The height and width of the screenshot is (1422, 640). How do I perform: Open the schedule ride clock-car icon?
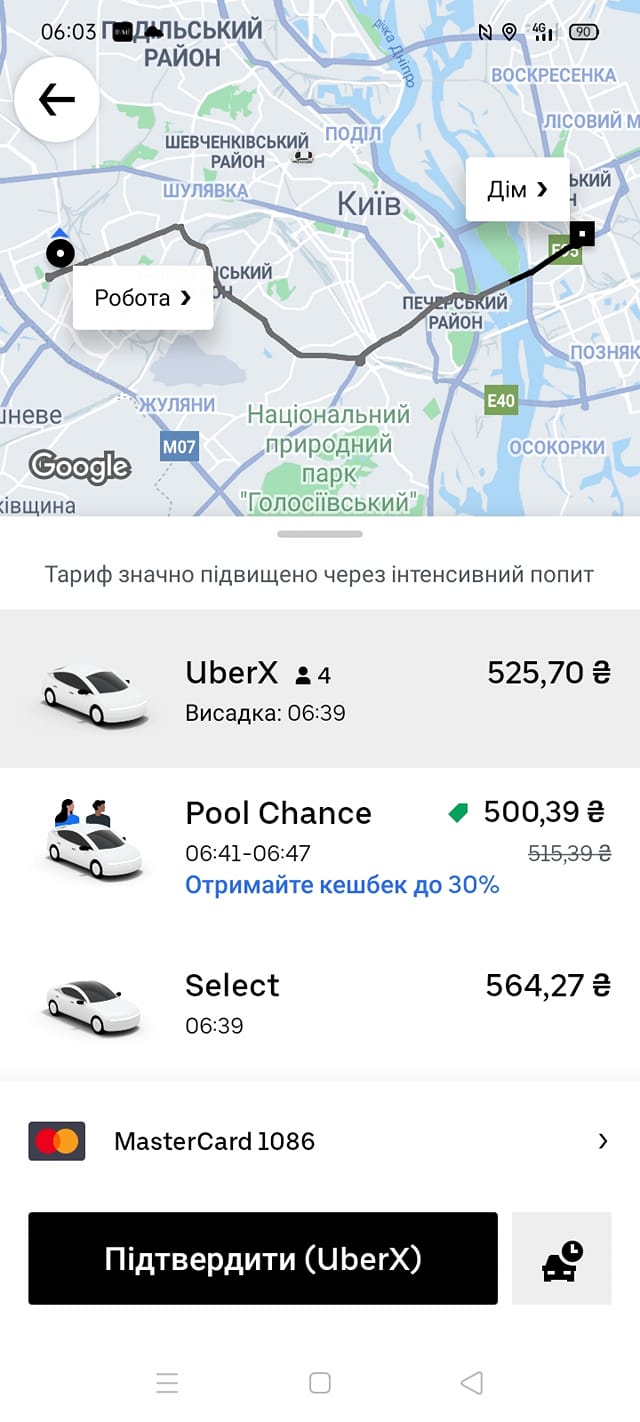561,1259
